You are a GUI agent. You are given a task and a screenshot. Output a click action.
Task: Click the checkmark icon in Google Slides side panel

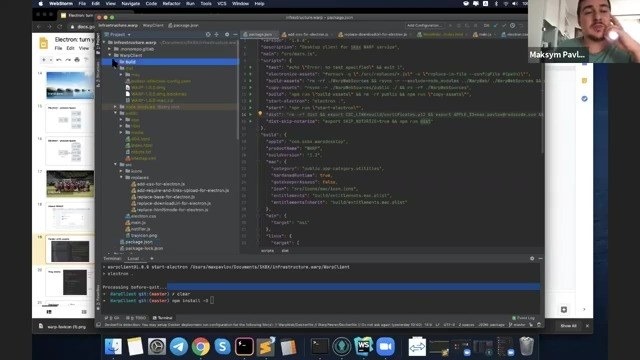tap(584, 99)
